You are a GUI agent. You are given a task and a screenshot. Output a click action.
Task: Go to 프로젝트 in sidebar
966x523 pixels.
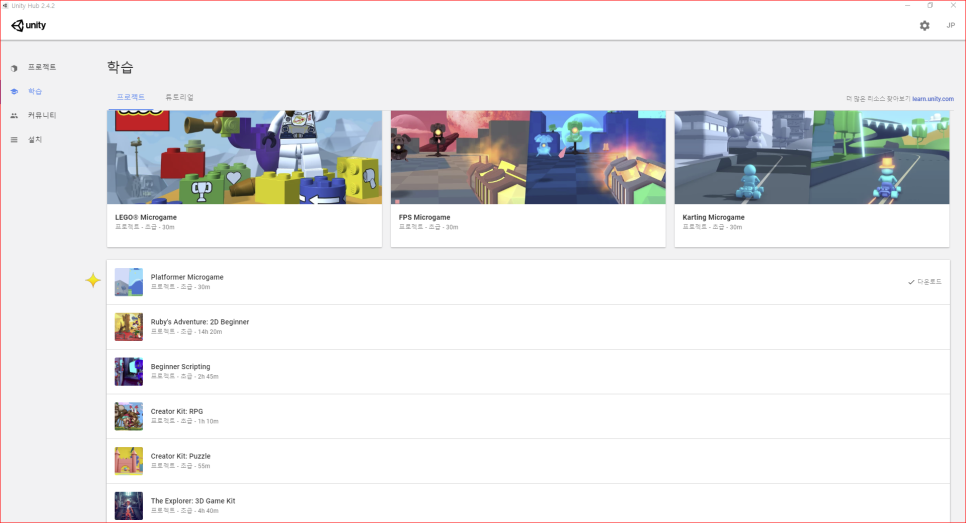coord(42,67)
